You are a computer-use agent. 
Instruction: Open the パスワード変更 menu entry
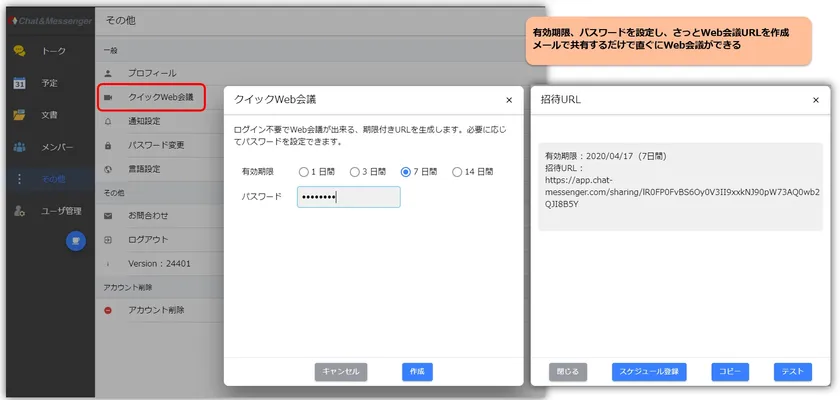155,145
